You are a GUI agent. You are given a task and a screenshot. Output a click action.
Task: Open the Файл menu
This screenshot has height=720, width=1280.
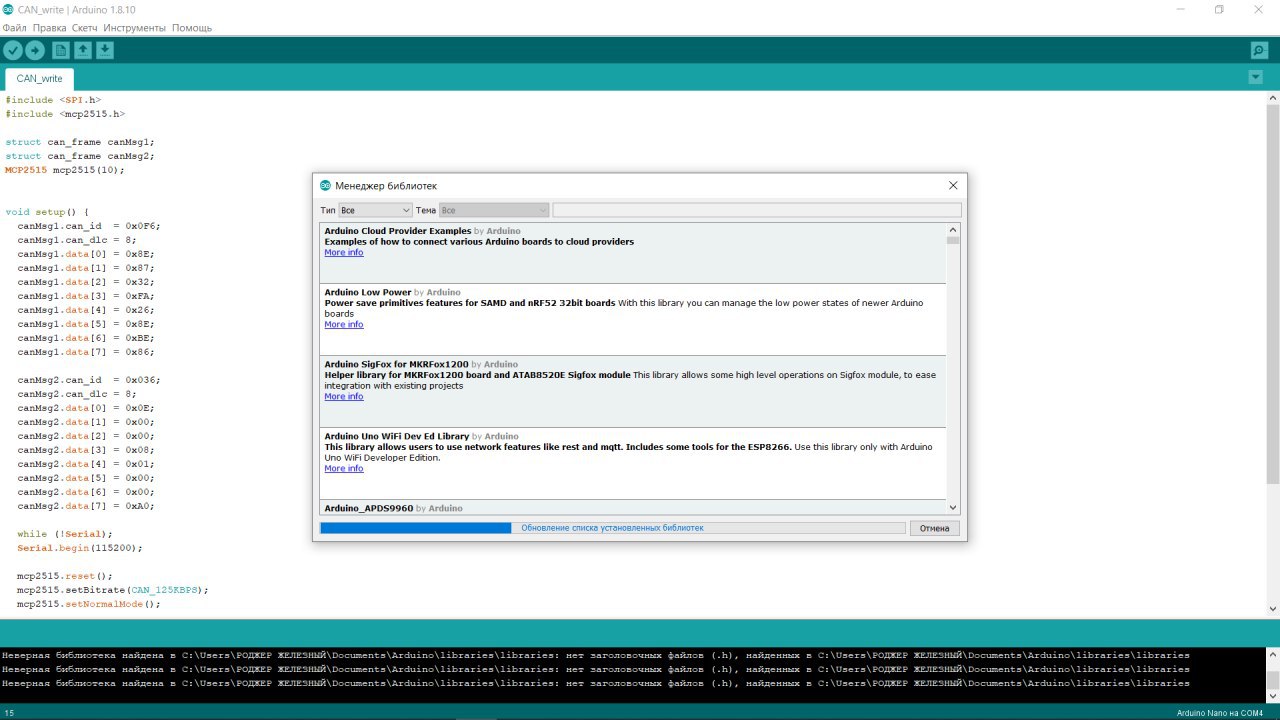[14, 28]
